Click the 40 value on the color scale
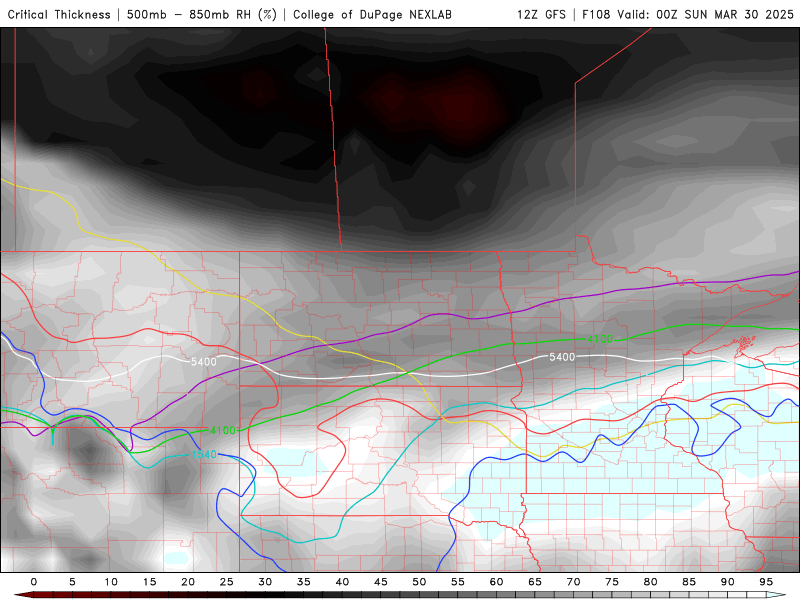The width and height of the screenshot is (800, 600). click(342, 582)
